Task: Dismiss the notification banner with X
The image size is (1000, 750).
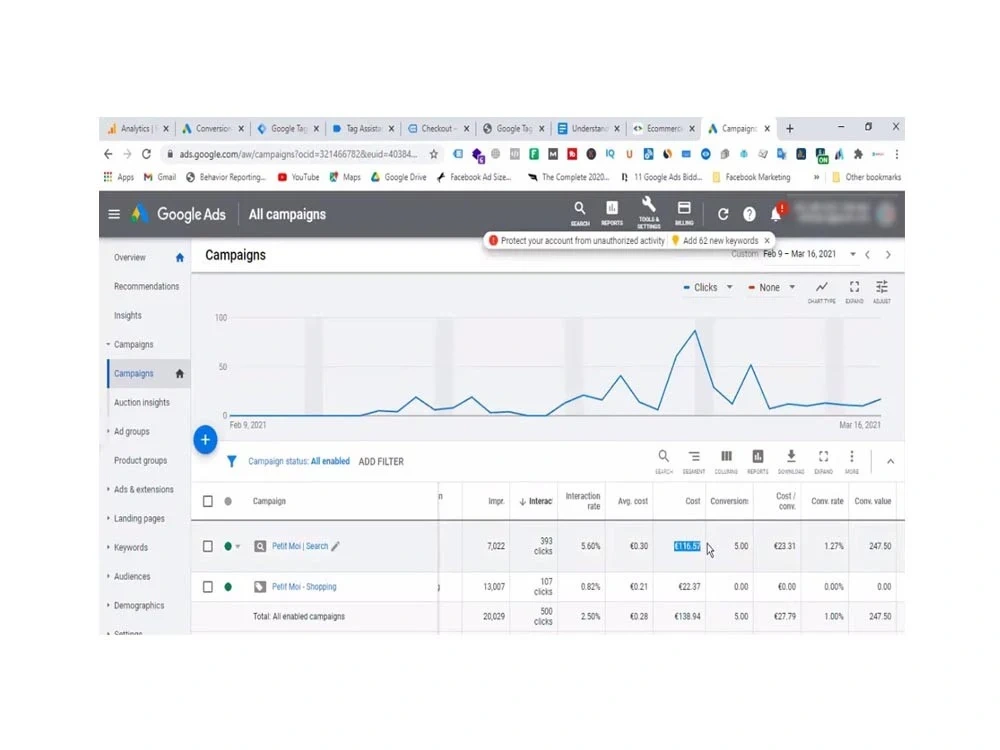Action: [767, 240]
